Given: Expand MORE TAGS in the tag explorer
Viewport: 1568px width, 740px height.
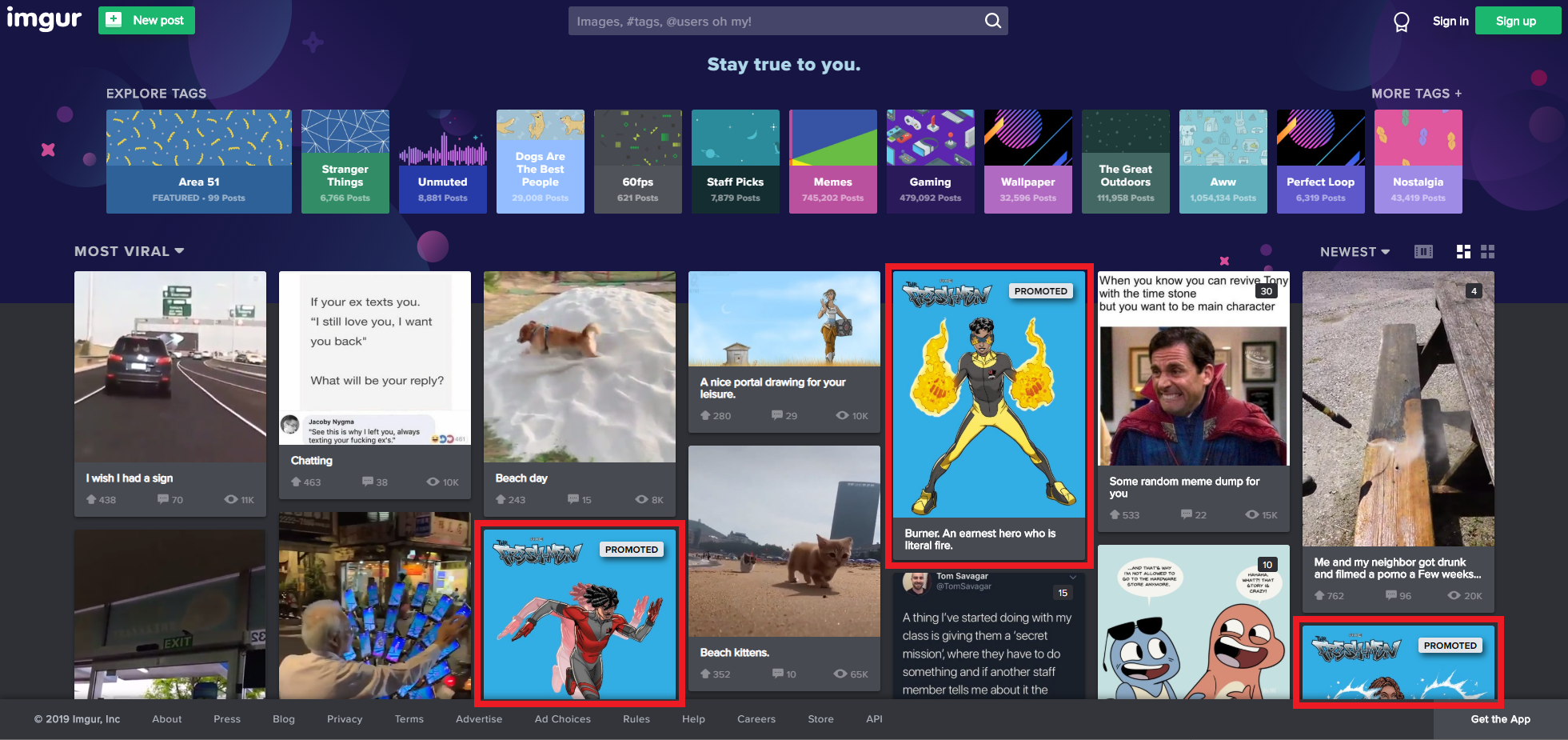Looking at the screenshot, I should [1417, 94].
